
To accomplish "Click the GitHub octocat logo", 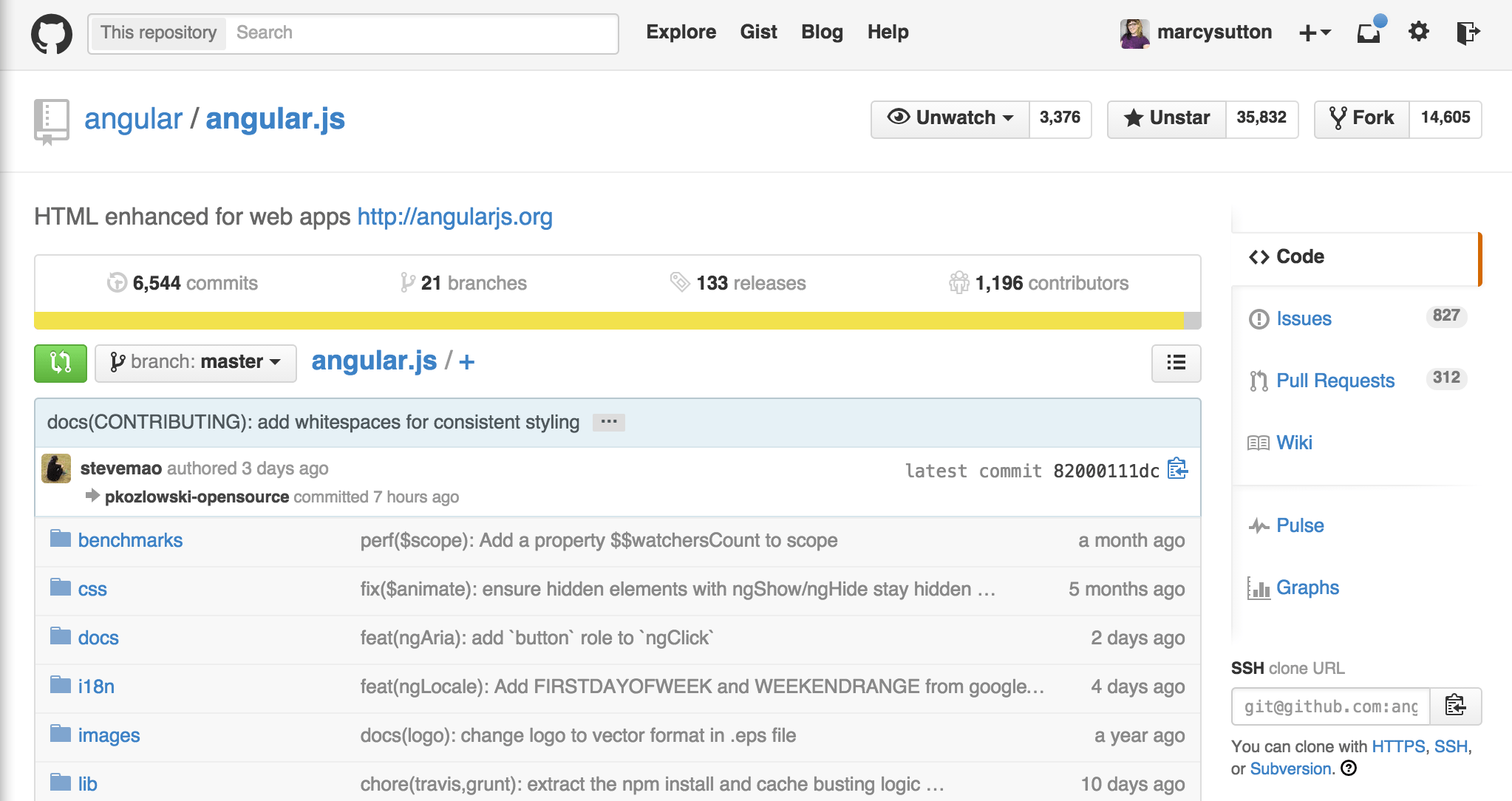I will tap(52, 34).
